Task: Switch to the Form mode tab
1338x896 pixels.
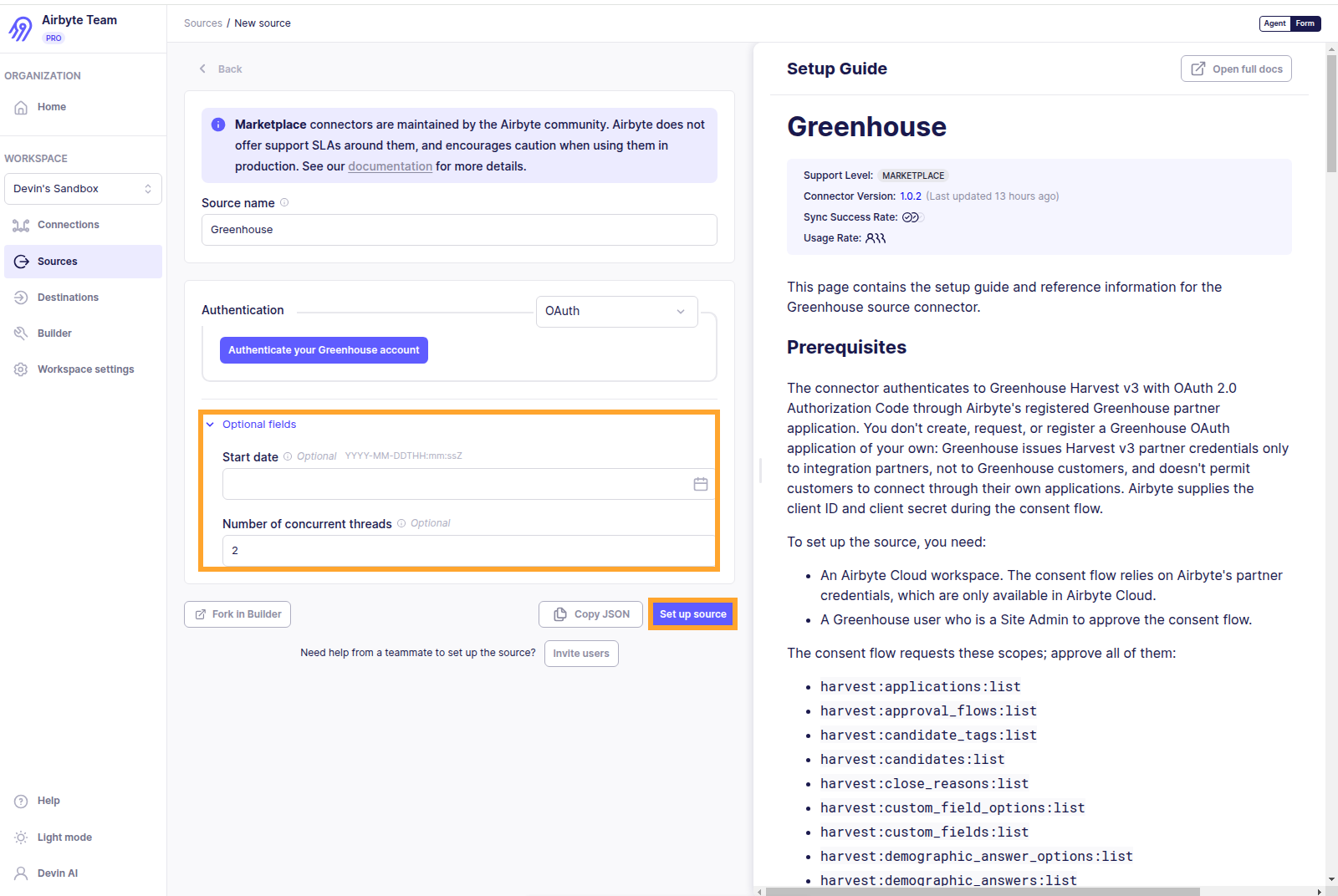Action: (1305, 23)
